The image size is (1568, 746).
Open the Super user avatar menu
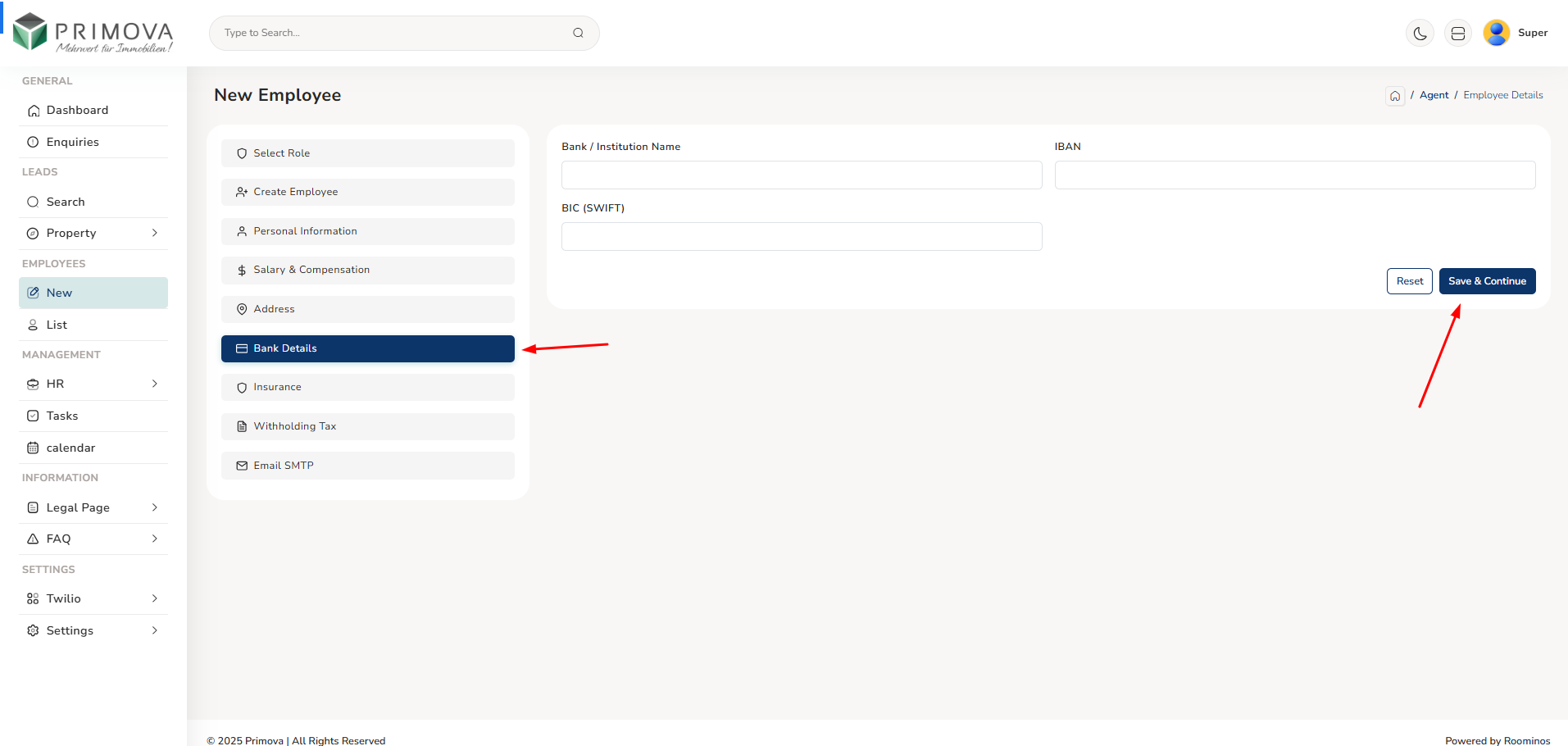[x=1497, y=33]
